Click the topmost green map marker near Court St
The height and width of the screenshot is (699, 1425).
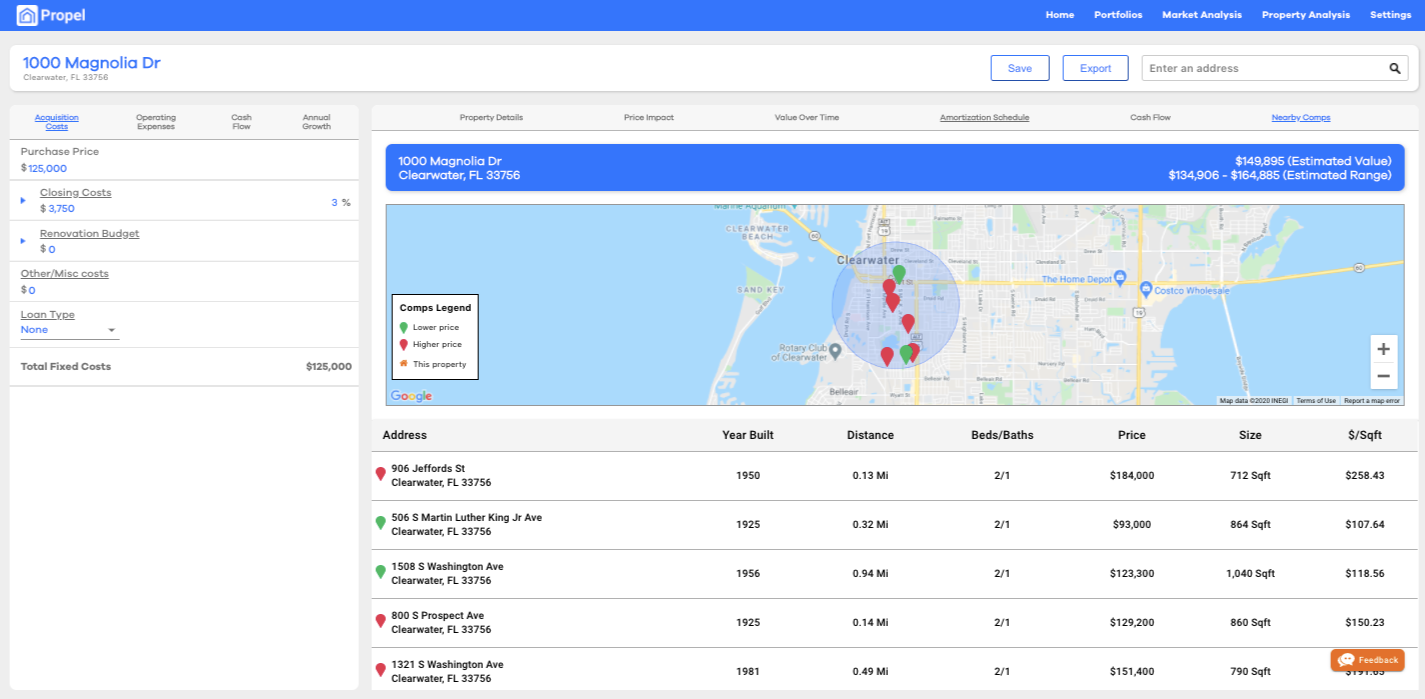[899, 274]
